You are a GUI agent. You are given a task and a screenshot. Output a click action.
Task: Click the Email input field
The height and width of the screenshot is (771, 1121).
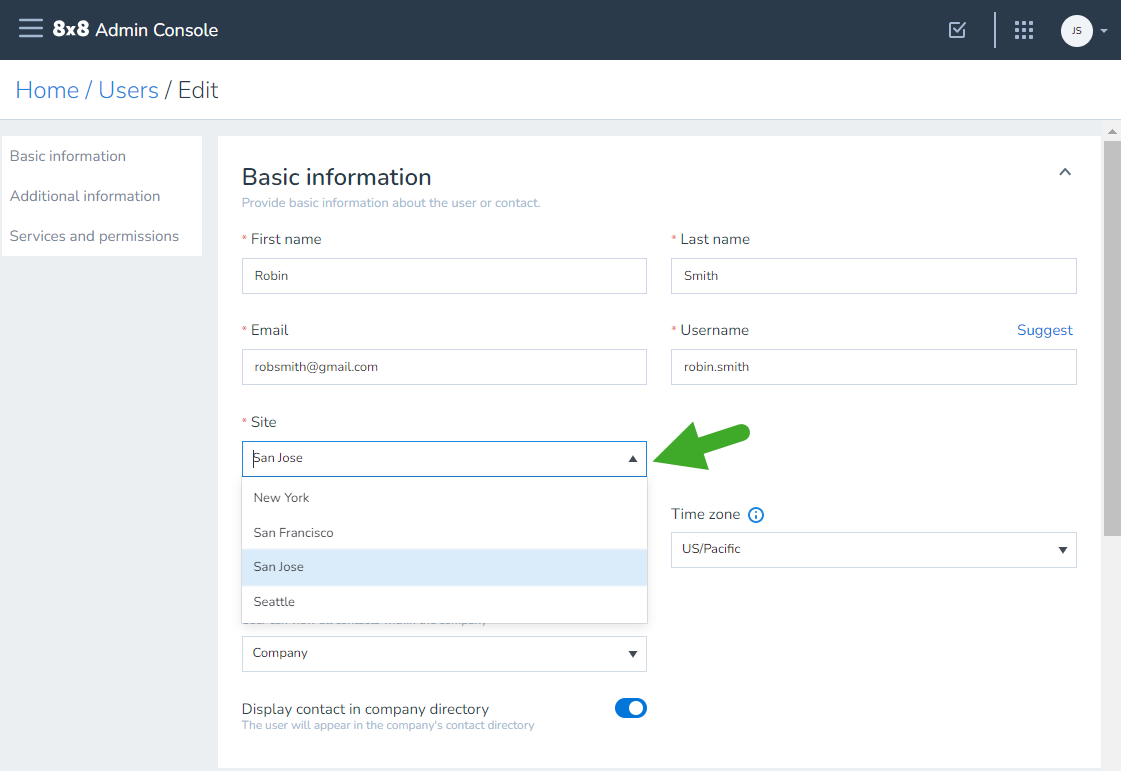[x=444, y=367]
